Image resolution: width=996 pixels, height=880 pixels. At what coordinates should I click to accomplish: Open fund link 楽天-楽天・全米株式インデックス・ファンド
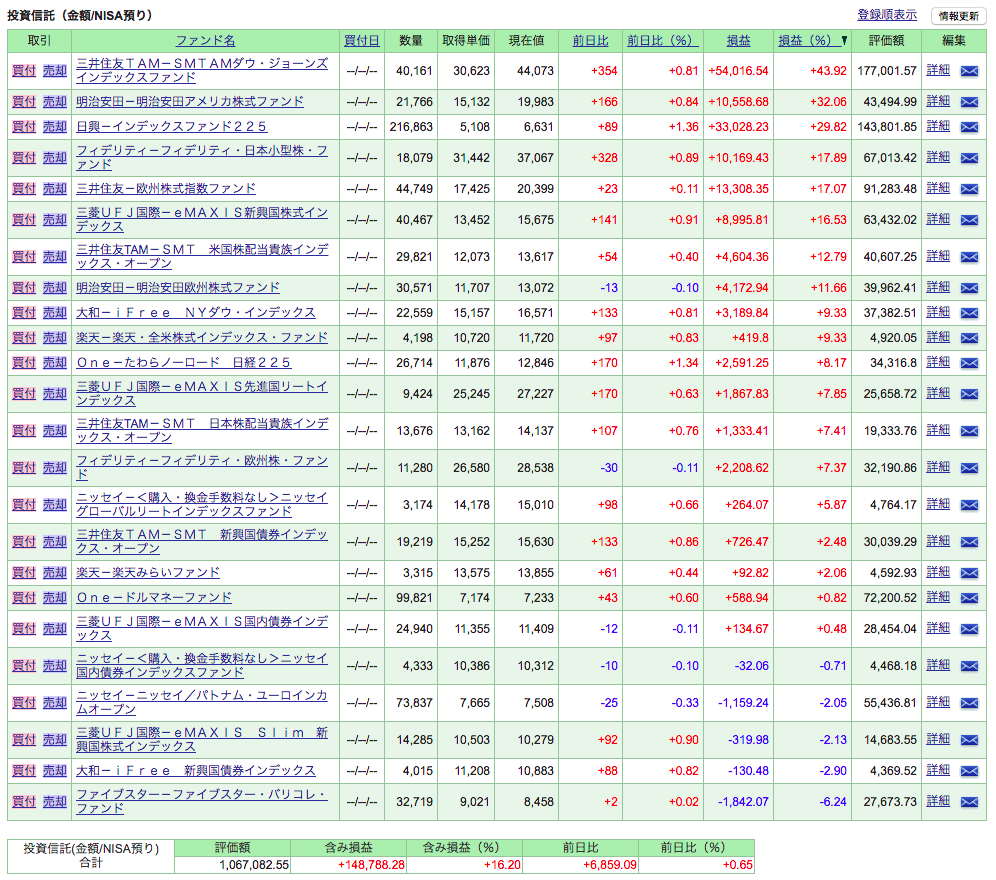pos(202,337)
